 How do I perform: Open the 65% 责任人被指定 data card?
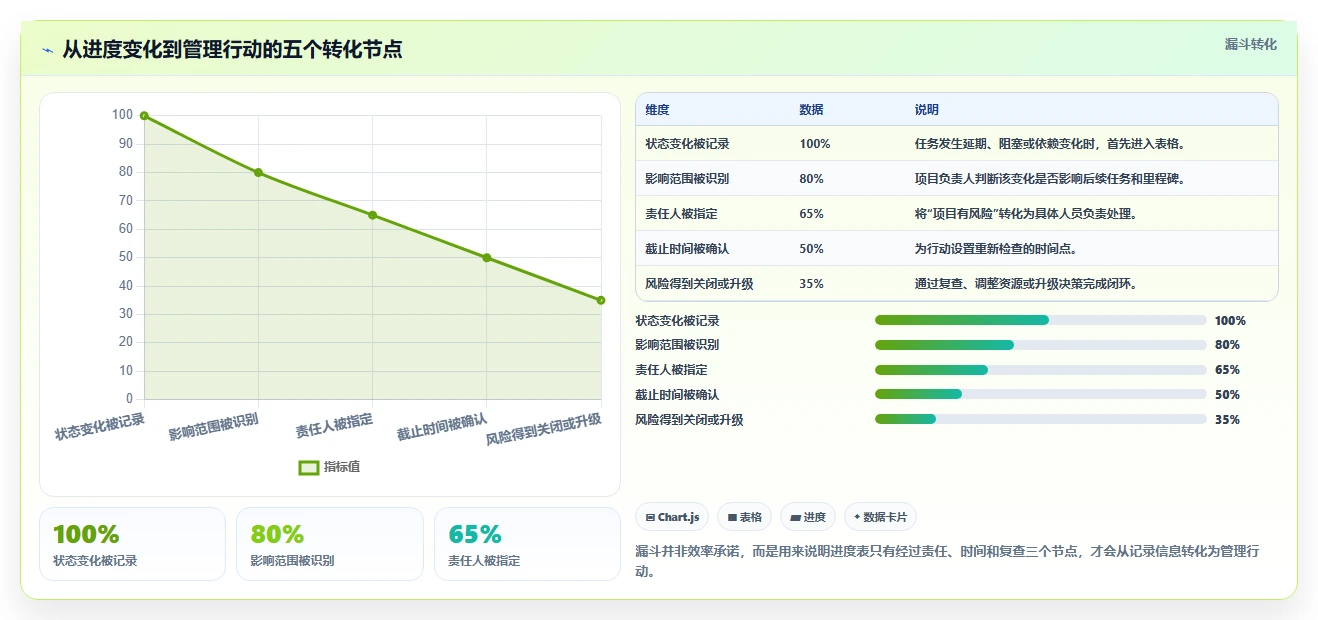point(527,544)
